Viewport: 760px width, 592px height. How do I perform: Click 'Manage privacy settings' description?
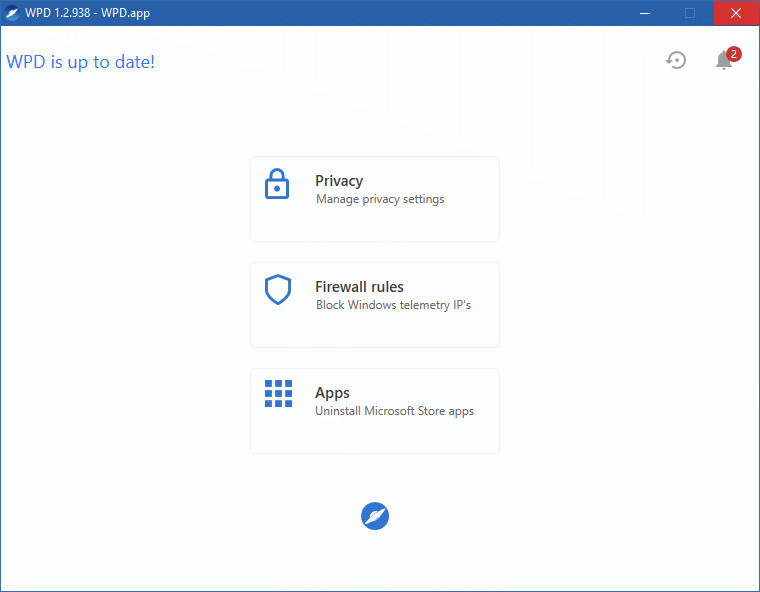(380, 199)
